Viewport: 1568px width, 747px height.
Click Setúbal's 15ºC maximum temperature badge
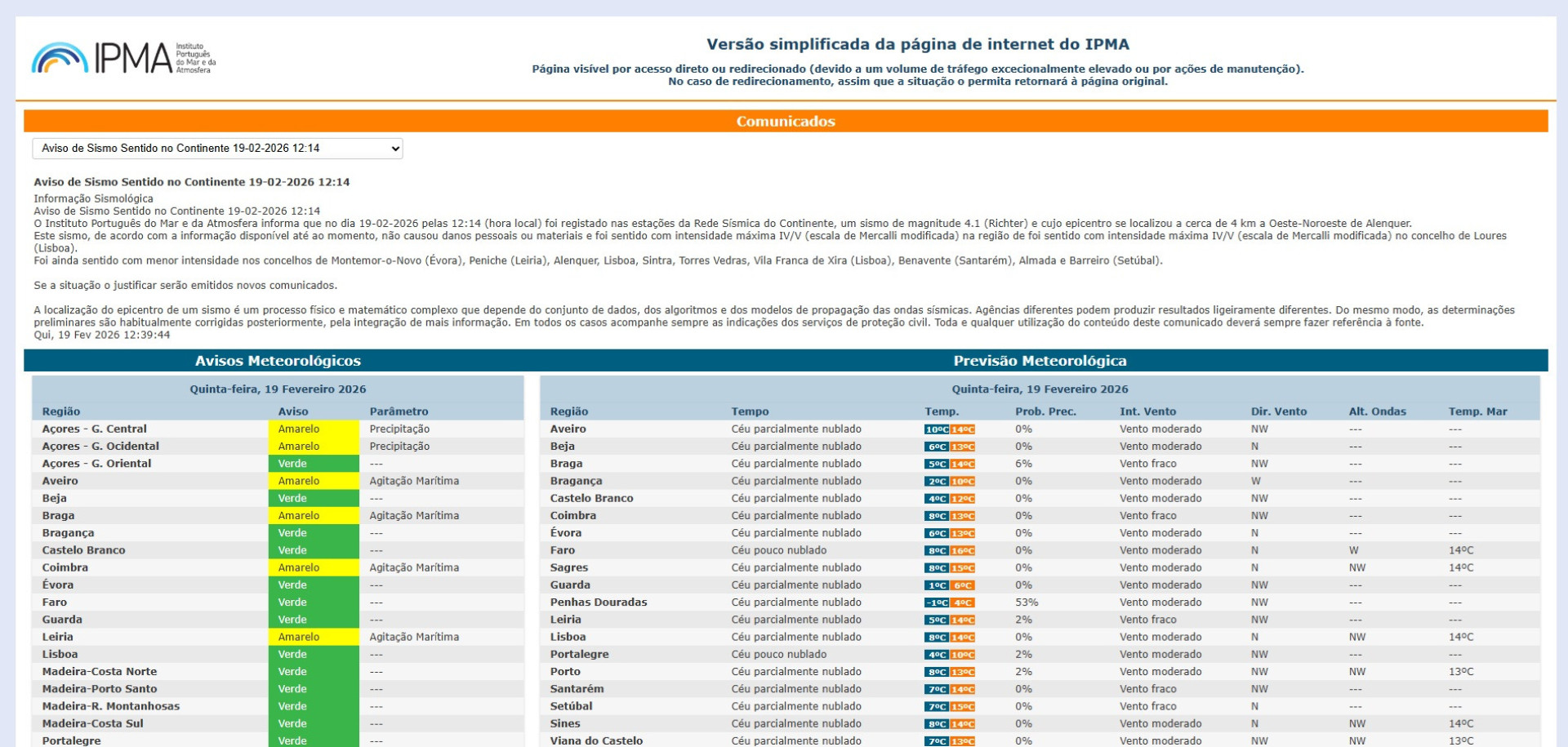click(963, 707)
